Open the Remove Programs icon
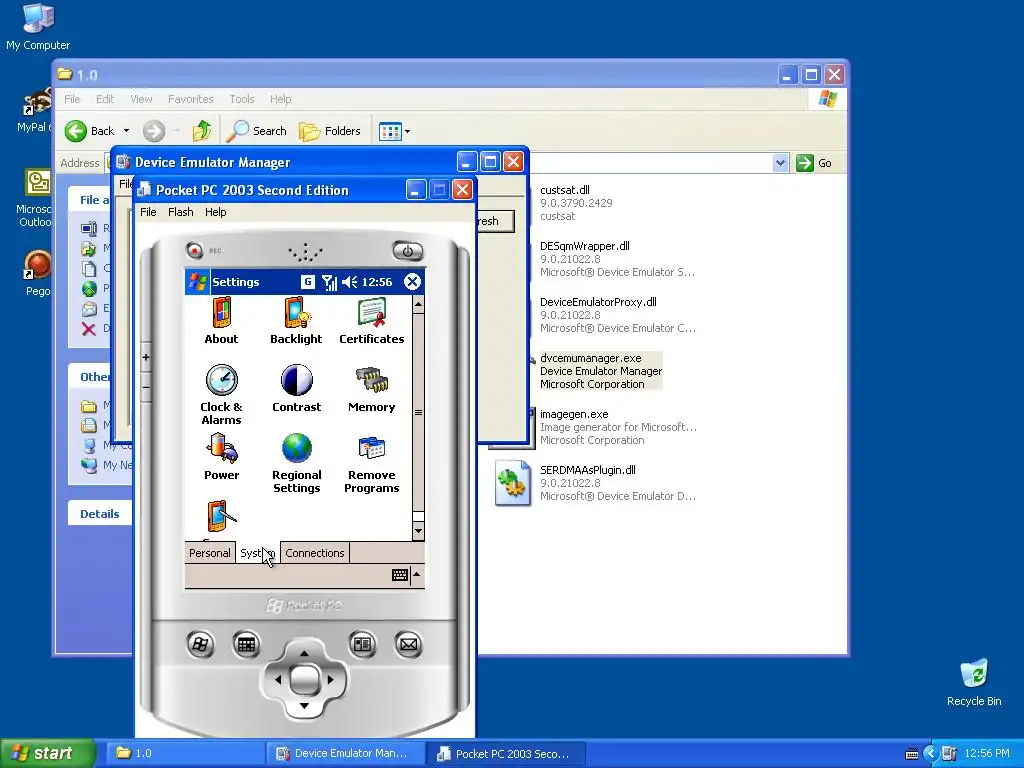 click(372, 462)
